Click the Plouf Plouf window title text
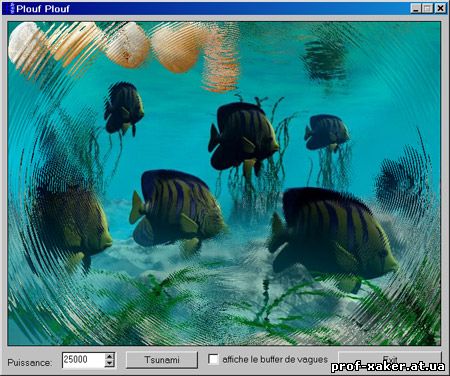The image size is (450, 376). point(43,9)
